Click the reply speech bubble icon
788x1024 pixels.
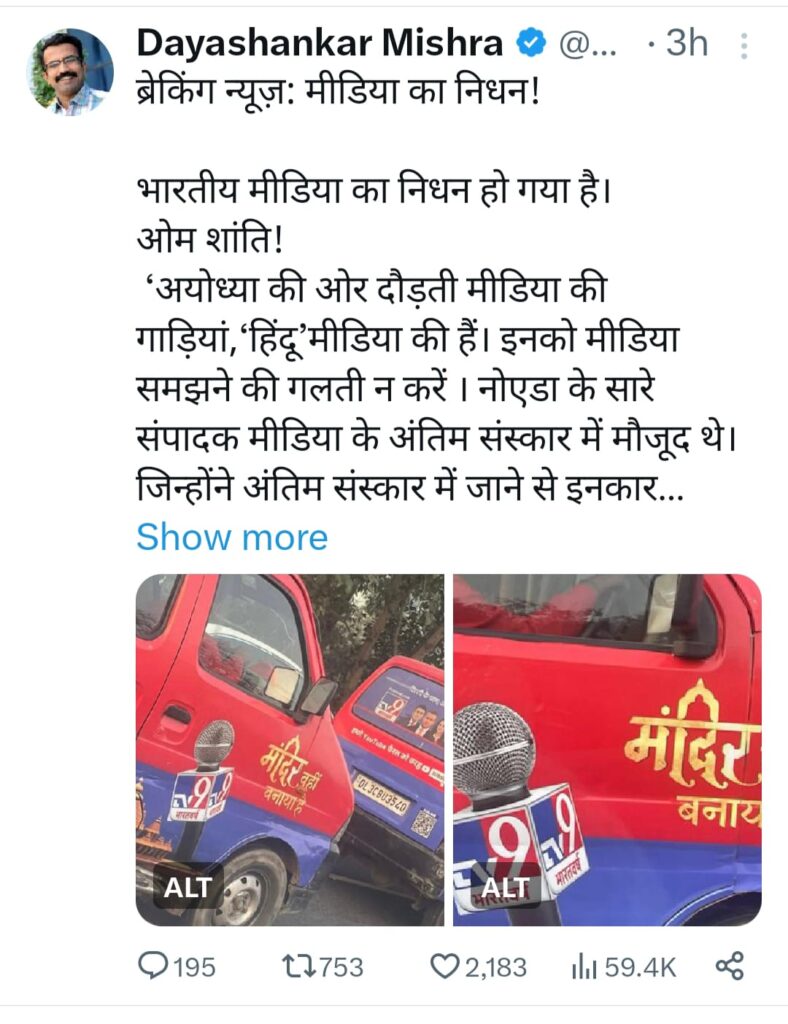152,965
